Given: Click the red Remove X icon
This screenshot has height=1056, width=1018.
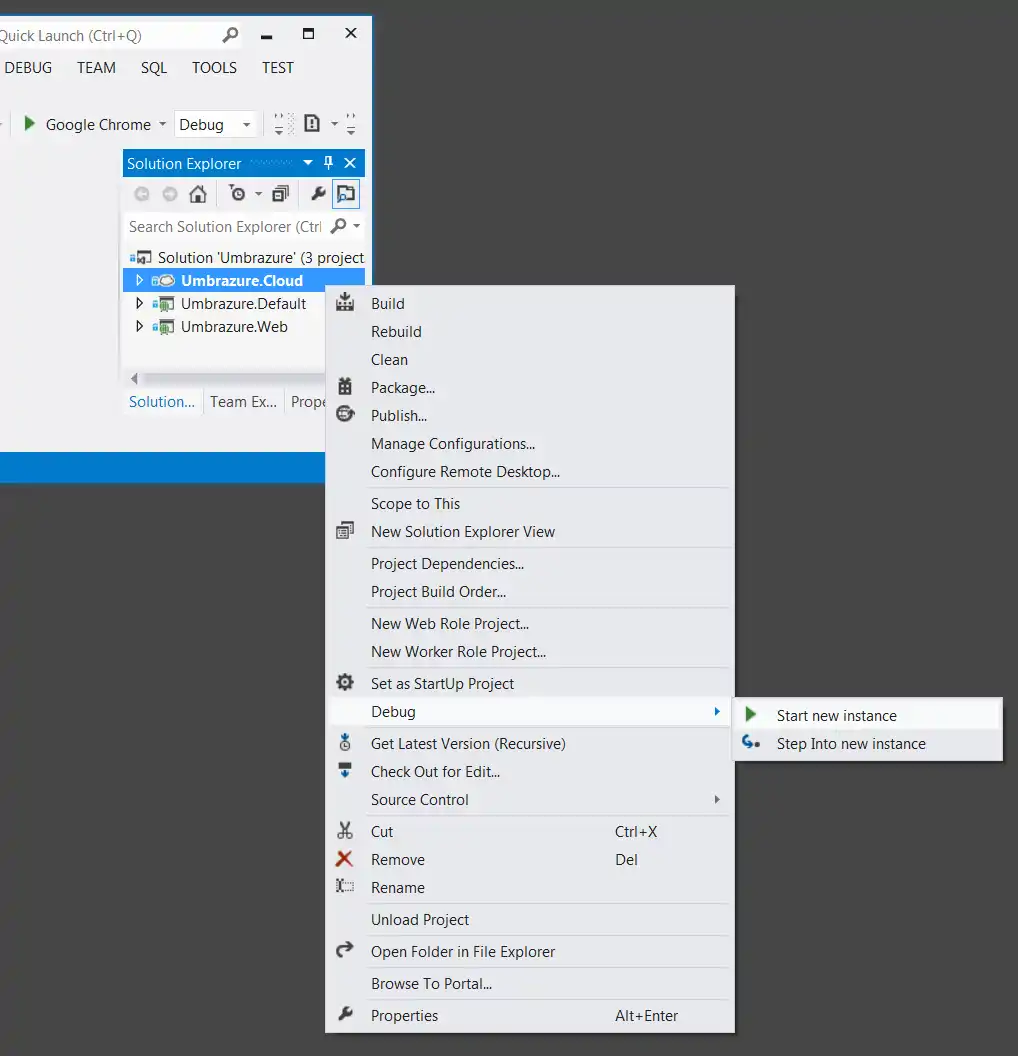Looking at the screenshot, I should click(344, 859).
